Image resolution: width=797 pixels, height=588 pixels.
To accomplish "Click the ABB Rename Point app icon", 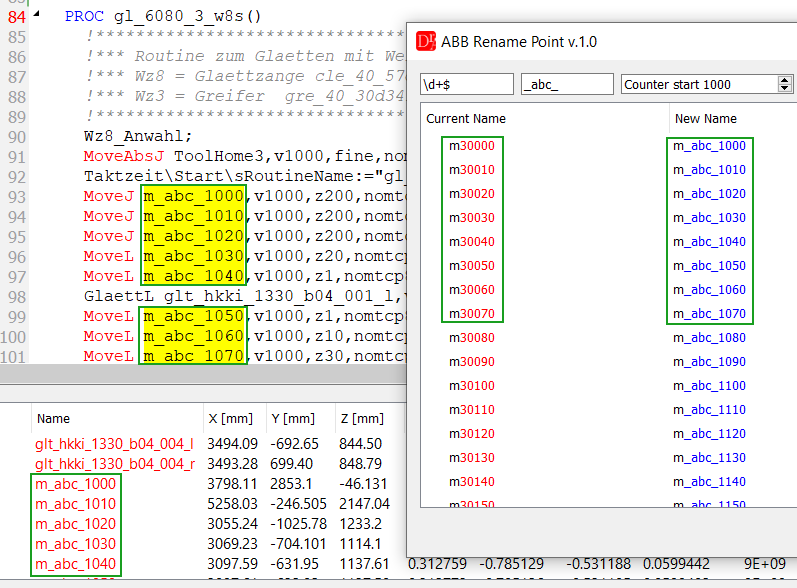I will coord(425,42).
